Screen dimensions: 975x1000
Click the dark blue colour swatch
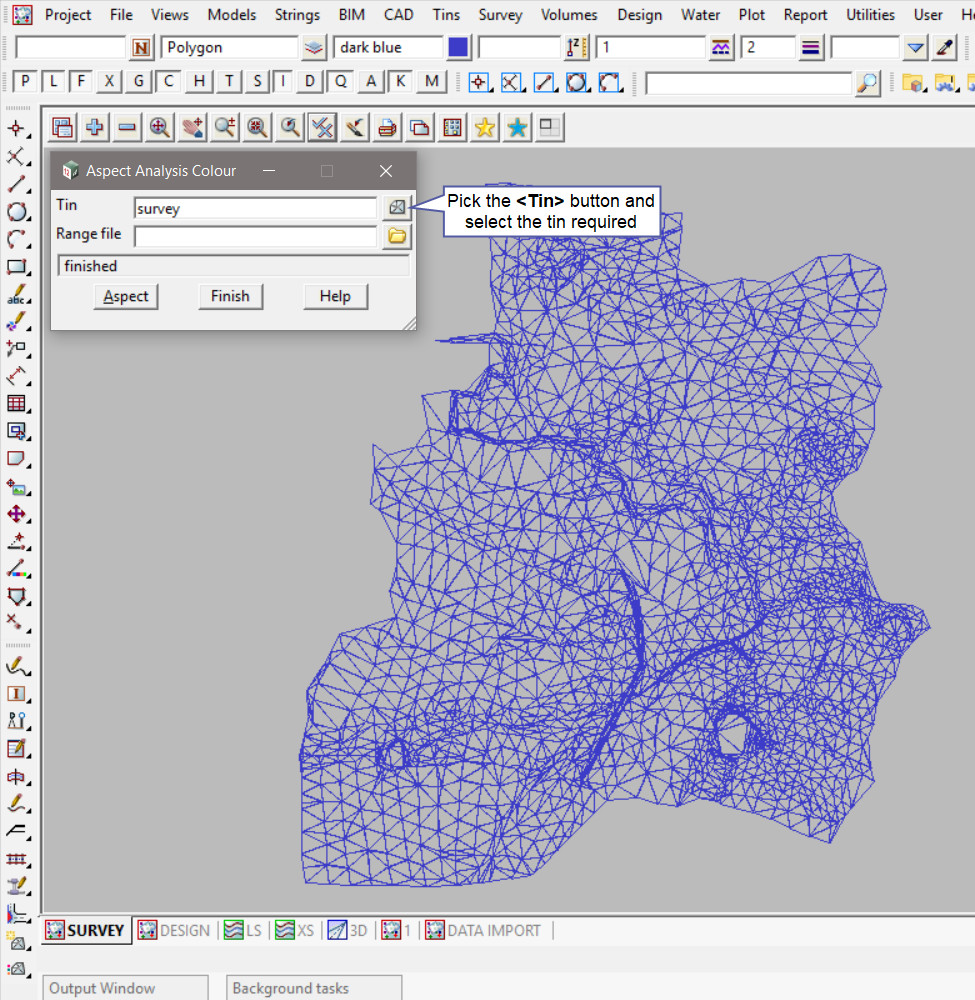459,47
